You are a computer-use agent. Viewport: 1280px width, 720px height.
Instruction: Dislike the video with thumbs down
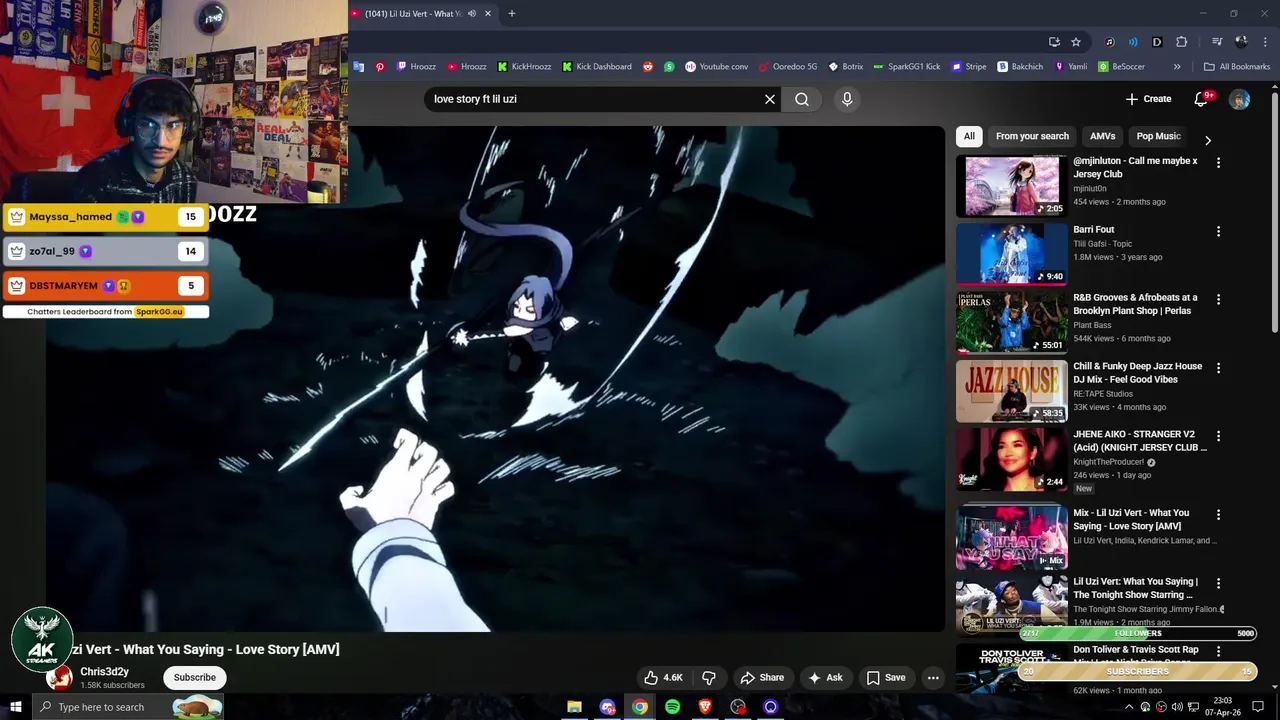pos(709,678)
